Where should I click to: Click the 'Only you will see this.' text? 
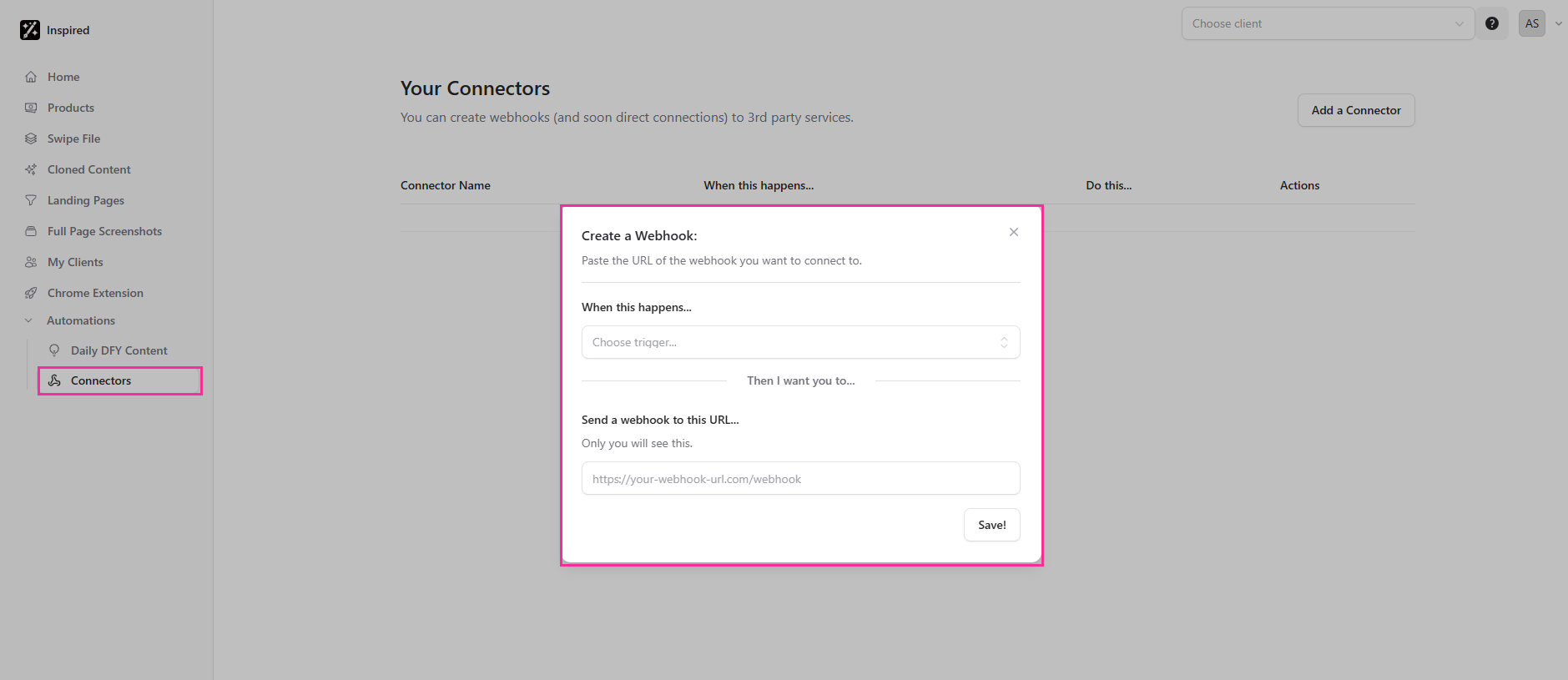click(637, 443)
